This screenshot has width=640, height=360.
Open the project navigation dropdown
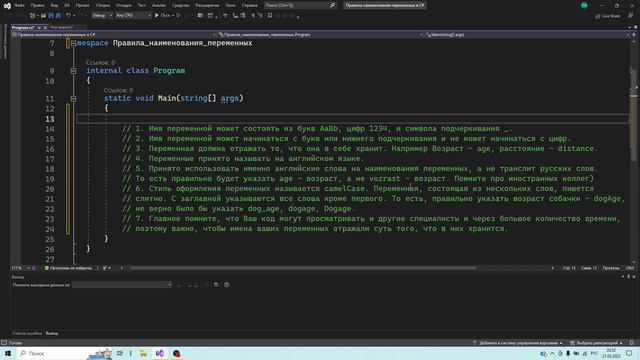pos(114,35)
